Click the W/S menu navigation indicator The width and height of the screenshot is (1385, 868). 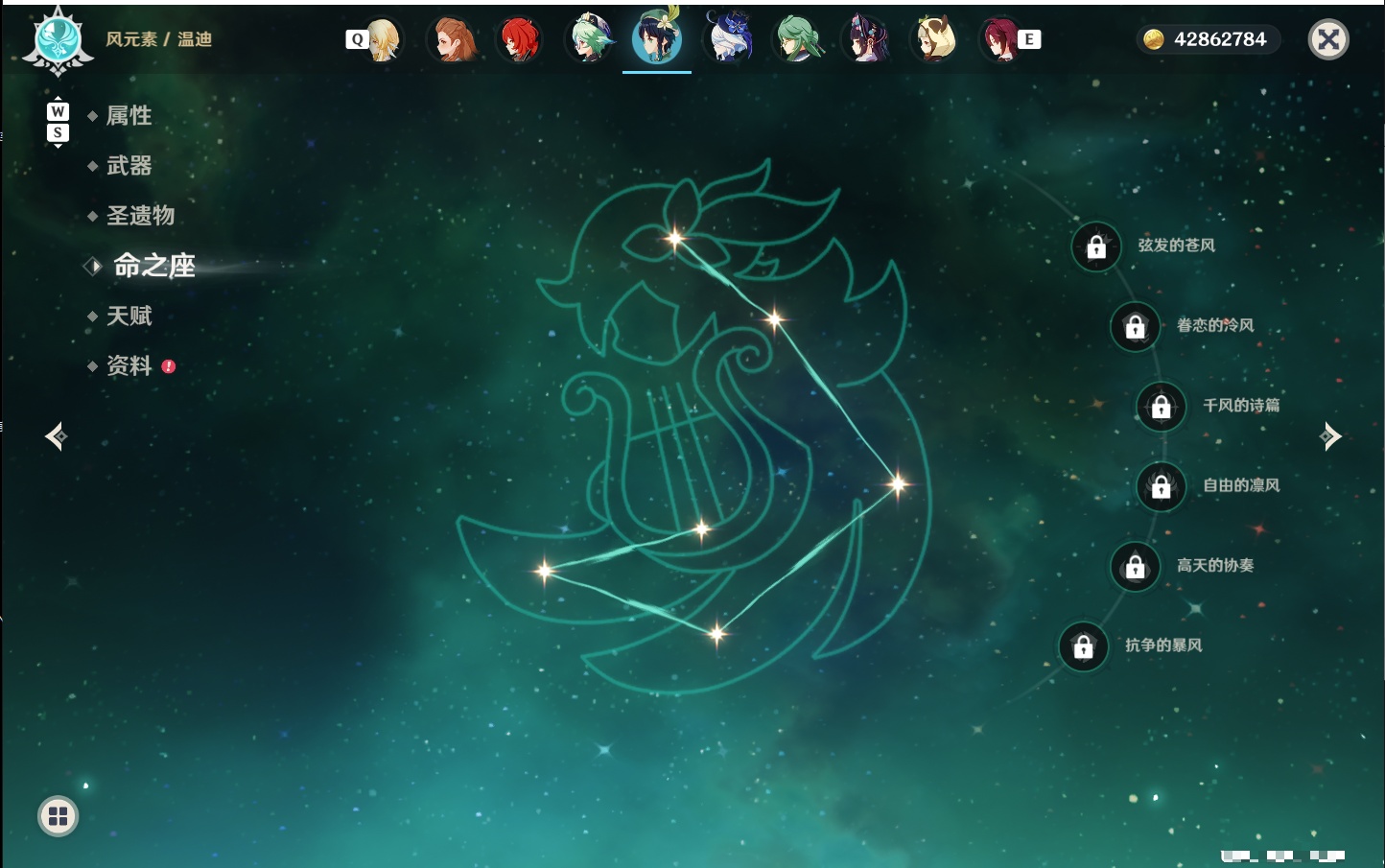coord(58,122)
